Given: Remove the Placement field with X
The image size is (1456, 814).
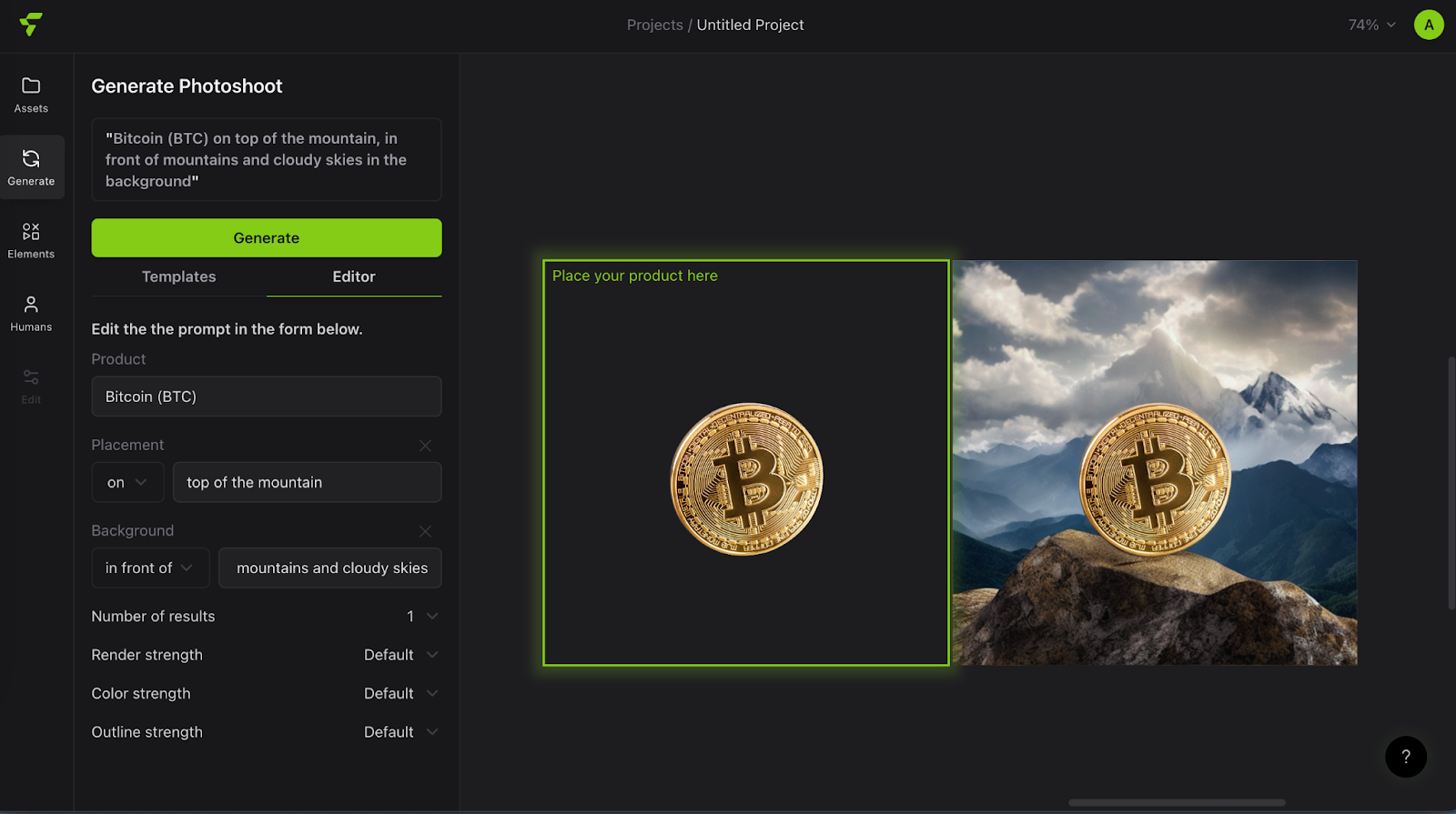Looking at the screenshot, I should (425, 446).
